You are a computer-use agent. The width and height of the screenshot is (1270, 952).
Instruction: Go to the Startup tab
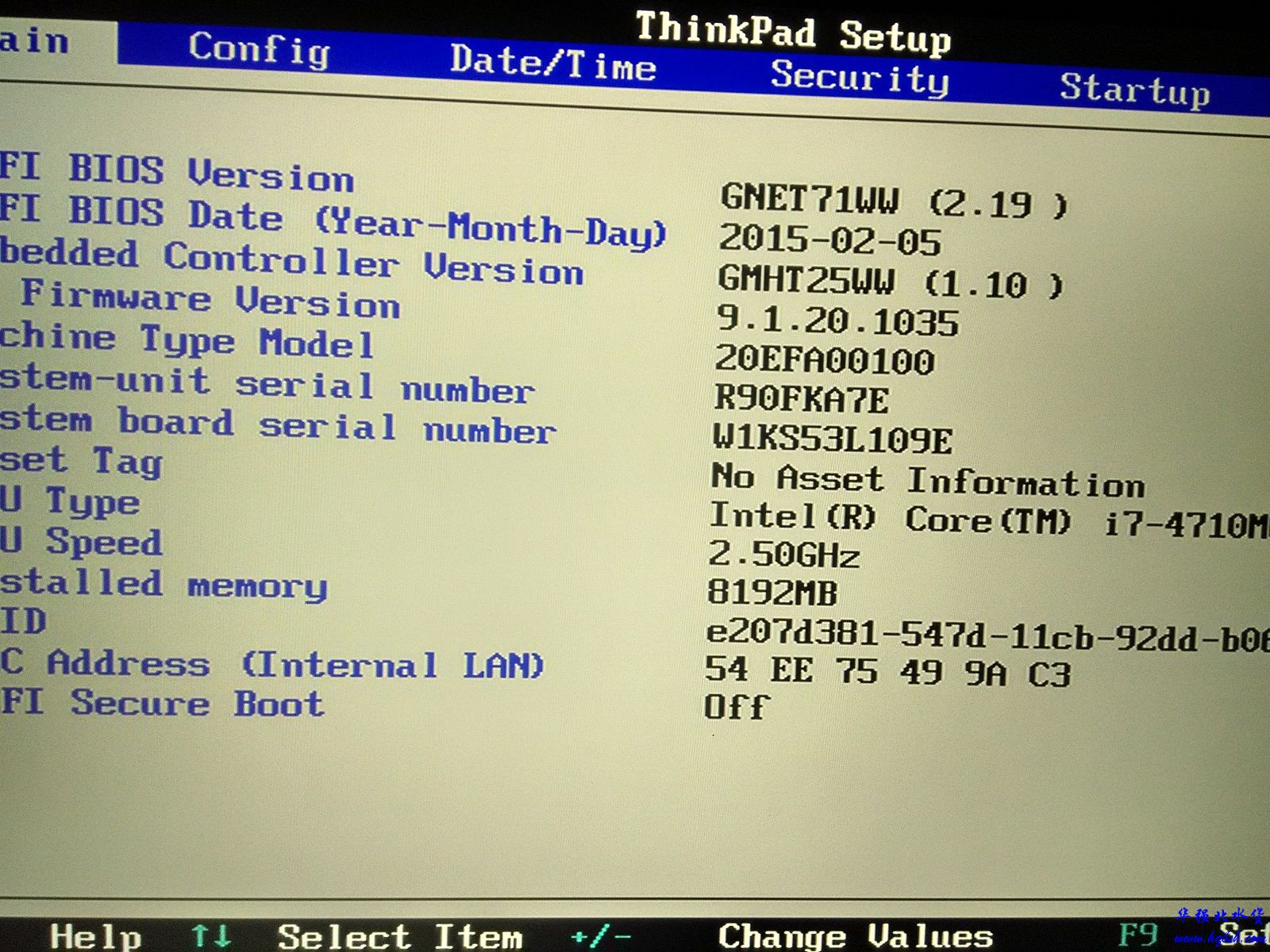pyautogui.click(x=1135, y=89)
